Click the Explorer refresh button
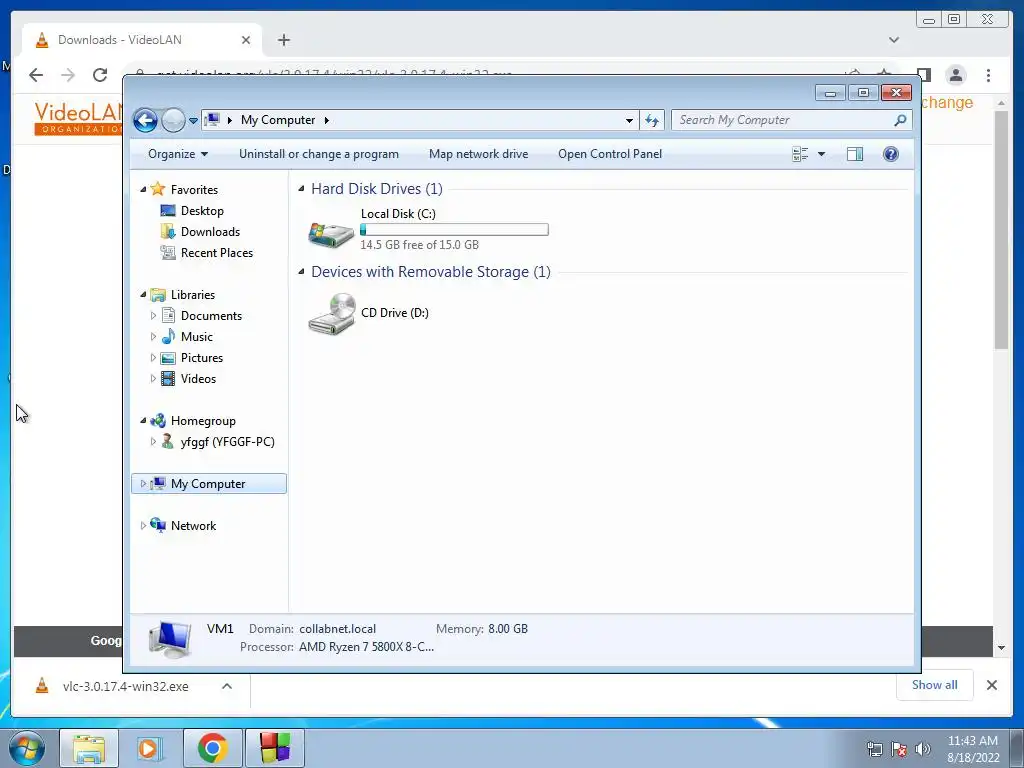This screenshot has height=768, width=1024. coord(652,120)
